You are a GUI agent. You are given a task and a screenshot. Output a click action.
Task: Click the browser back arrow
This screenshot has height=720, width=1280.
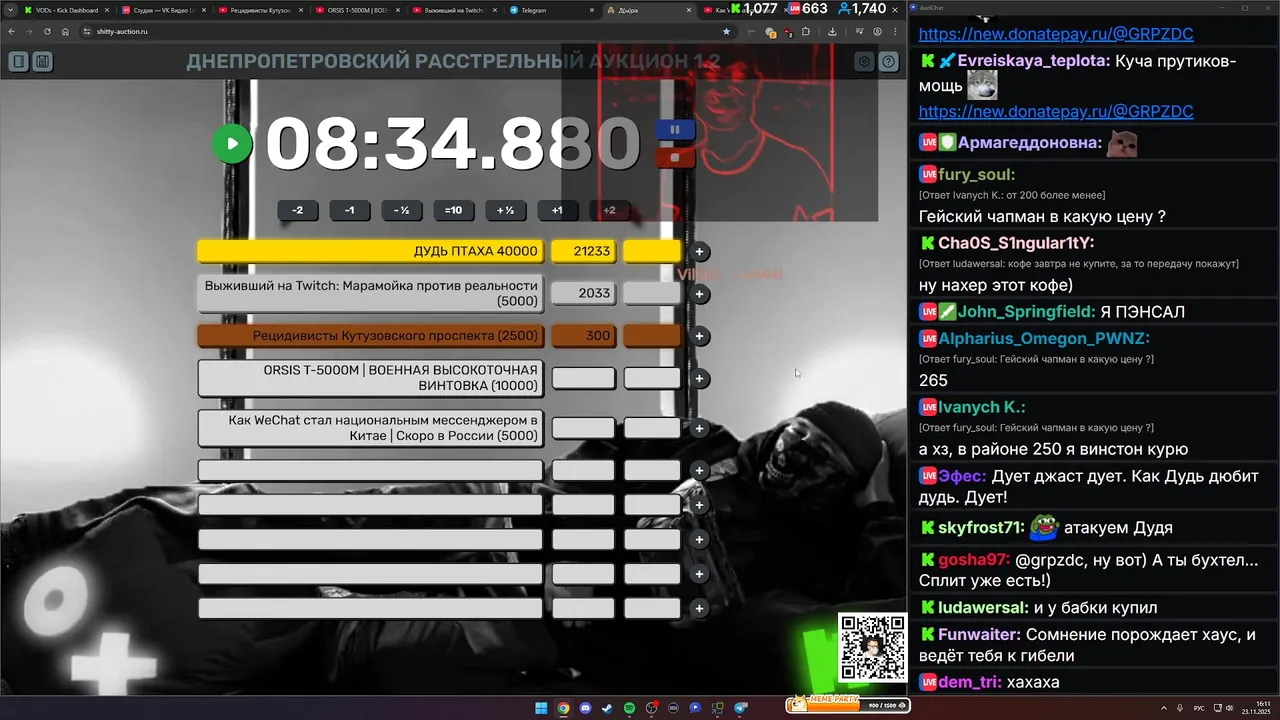tap(10, 32)
